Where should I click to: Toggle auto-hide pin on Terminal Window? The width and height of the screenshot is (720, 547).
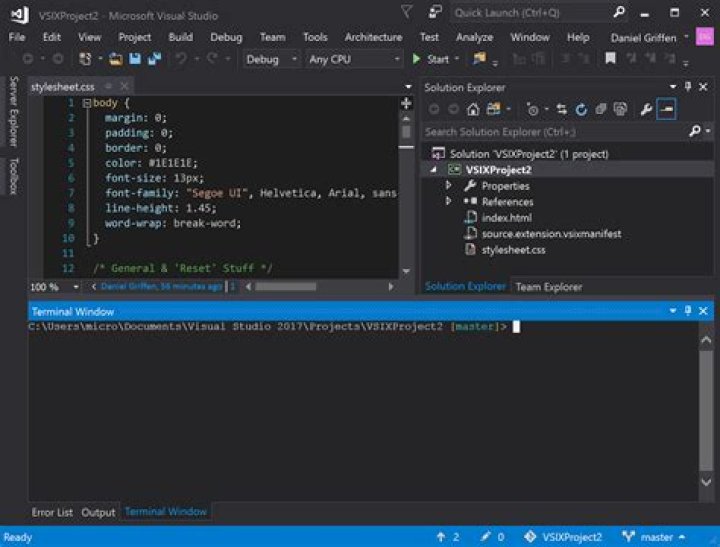click(687, 311)
